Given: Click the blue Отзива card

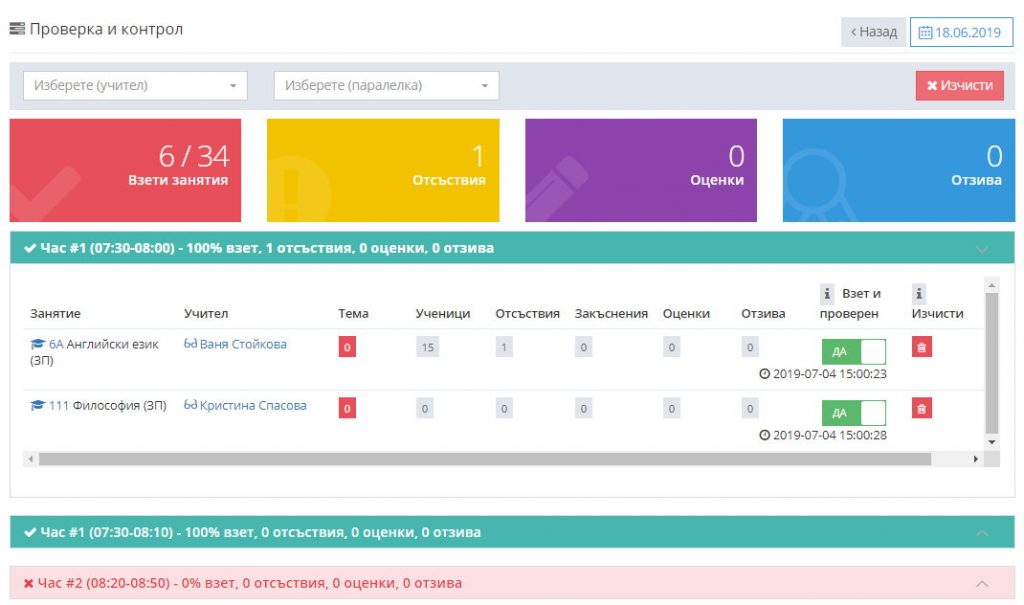Looking at the screenshot, I should 899,170.
